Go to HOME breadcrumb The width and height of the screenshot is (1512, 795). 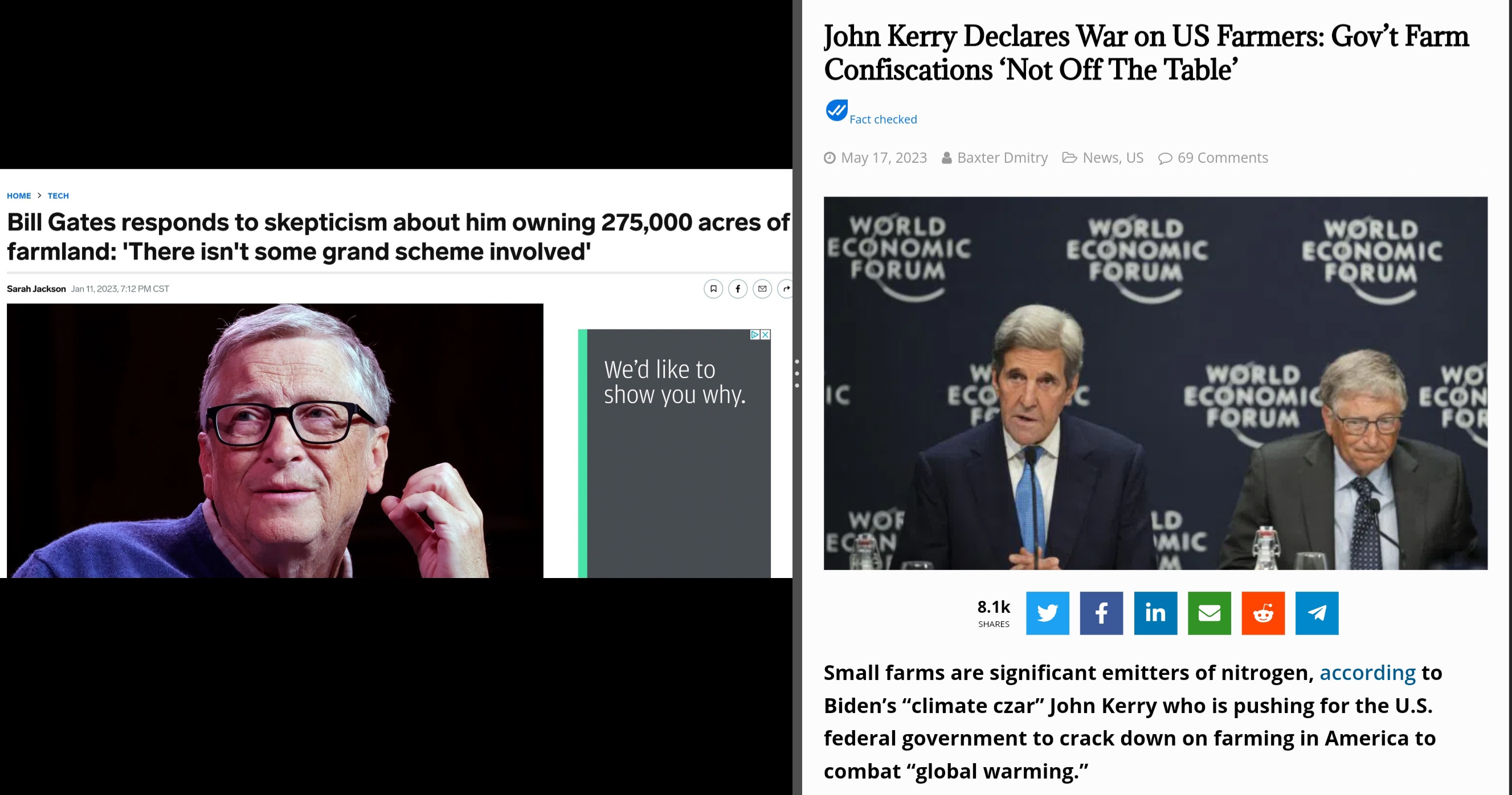pyautogui.click(x=19, y=196)
